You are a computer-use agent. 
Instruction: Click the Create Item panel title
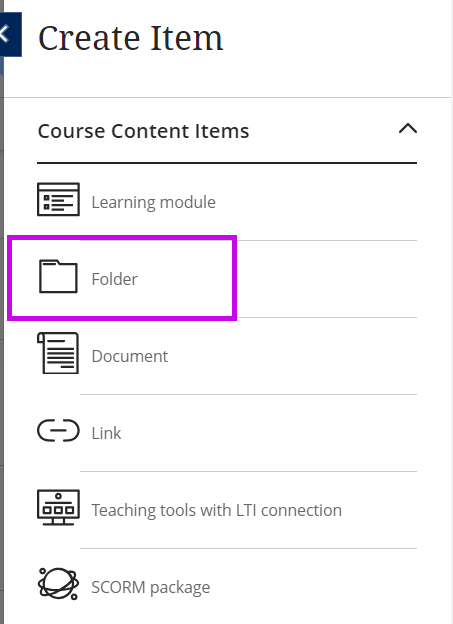pos(131,38)
